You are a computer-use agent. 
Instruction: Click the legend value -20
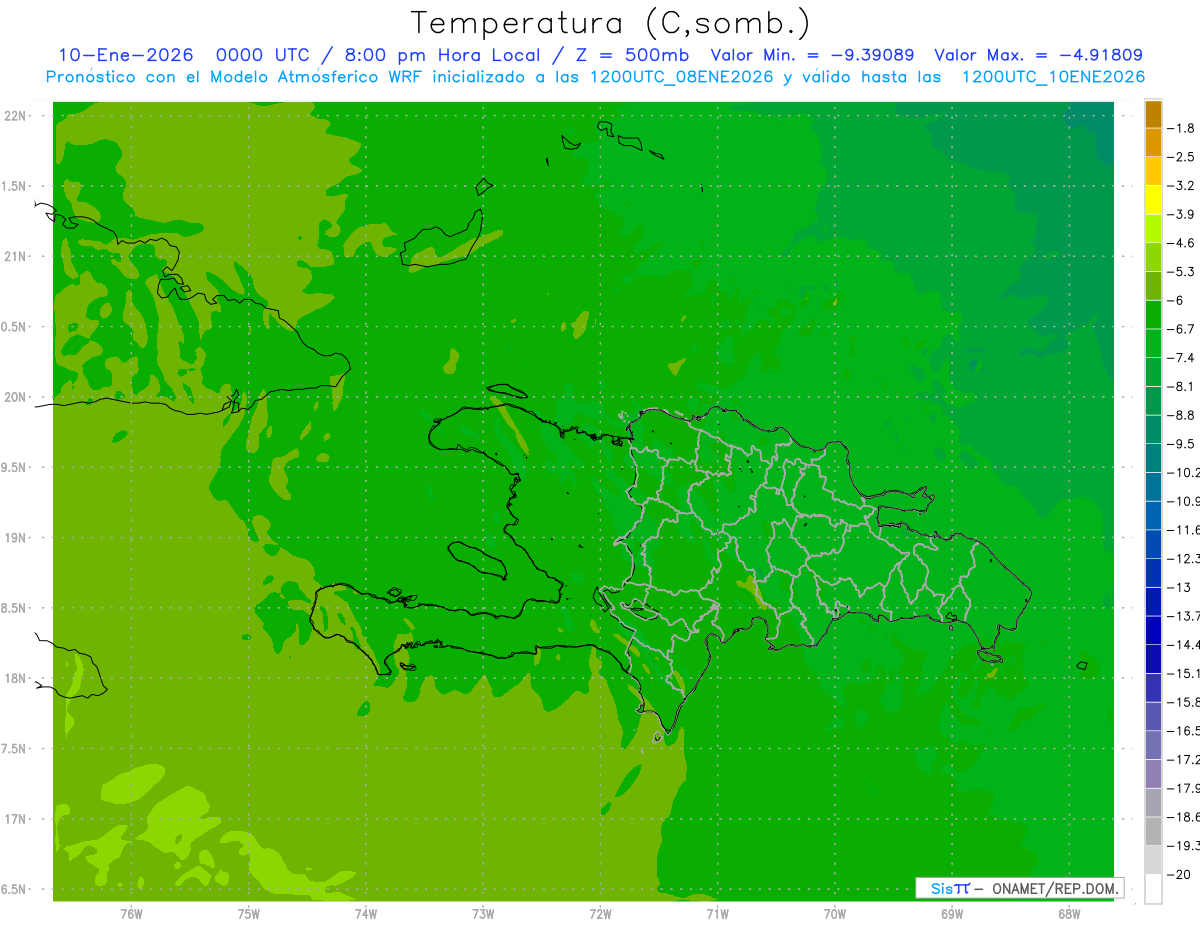1180,875
